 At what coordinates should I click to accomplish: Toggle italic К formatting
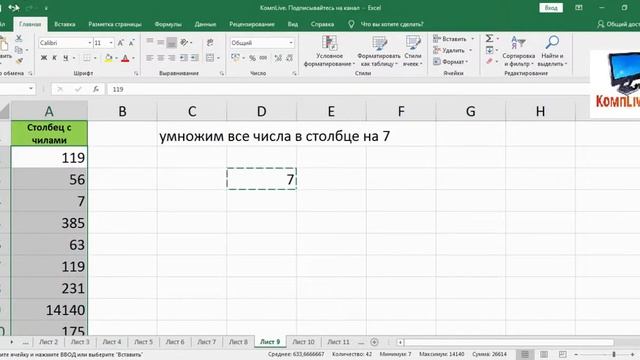tap(54, 58)
